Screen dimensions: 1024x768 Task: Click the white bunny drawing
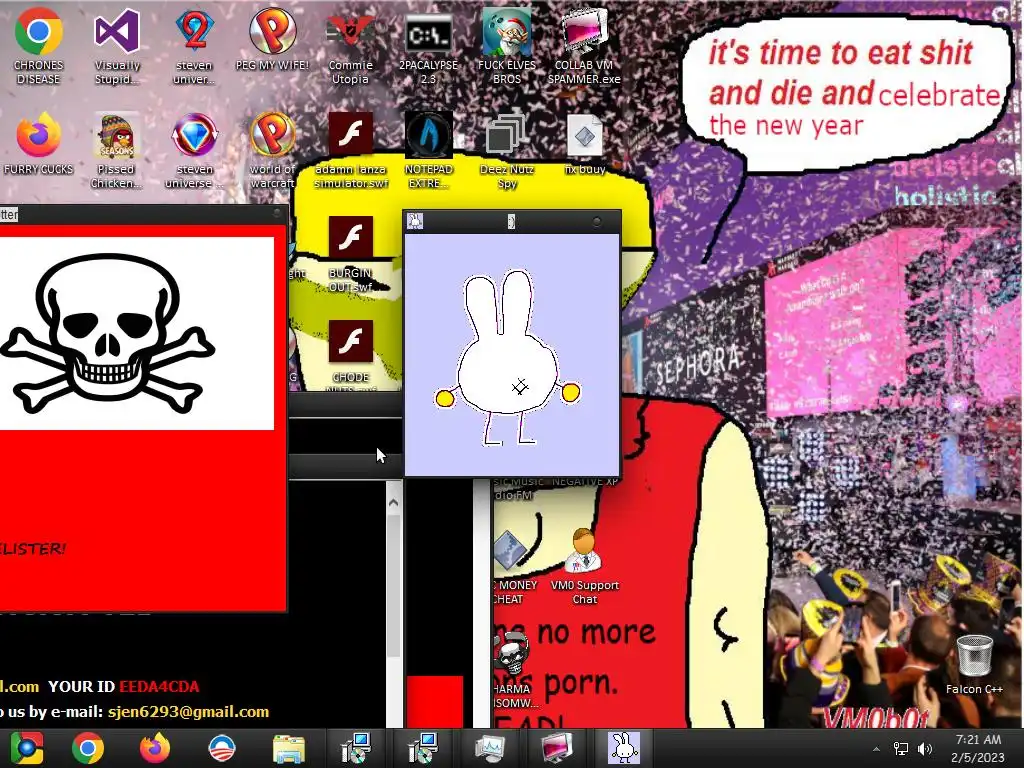(507, 358)
